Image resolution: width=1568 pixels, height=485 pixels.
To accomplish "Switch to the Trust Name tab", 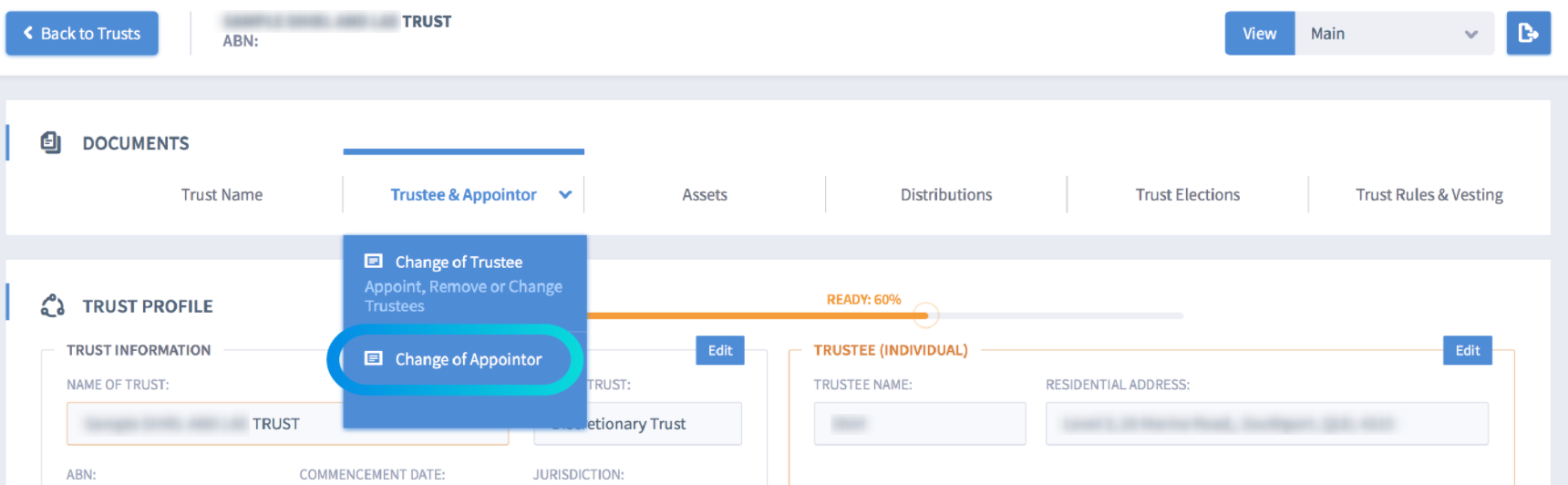I will 222,195.
